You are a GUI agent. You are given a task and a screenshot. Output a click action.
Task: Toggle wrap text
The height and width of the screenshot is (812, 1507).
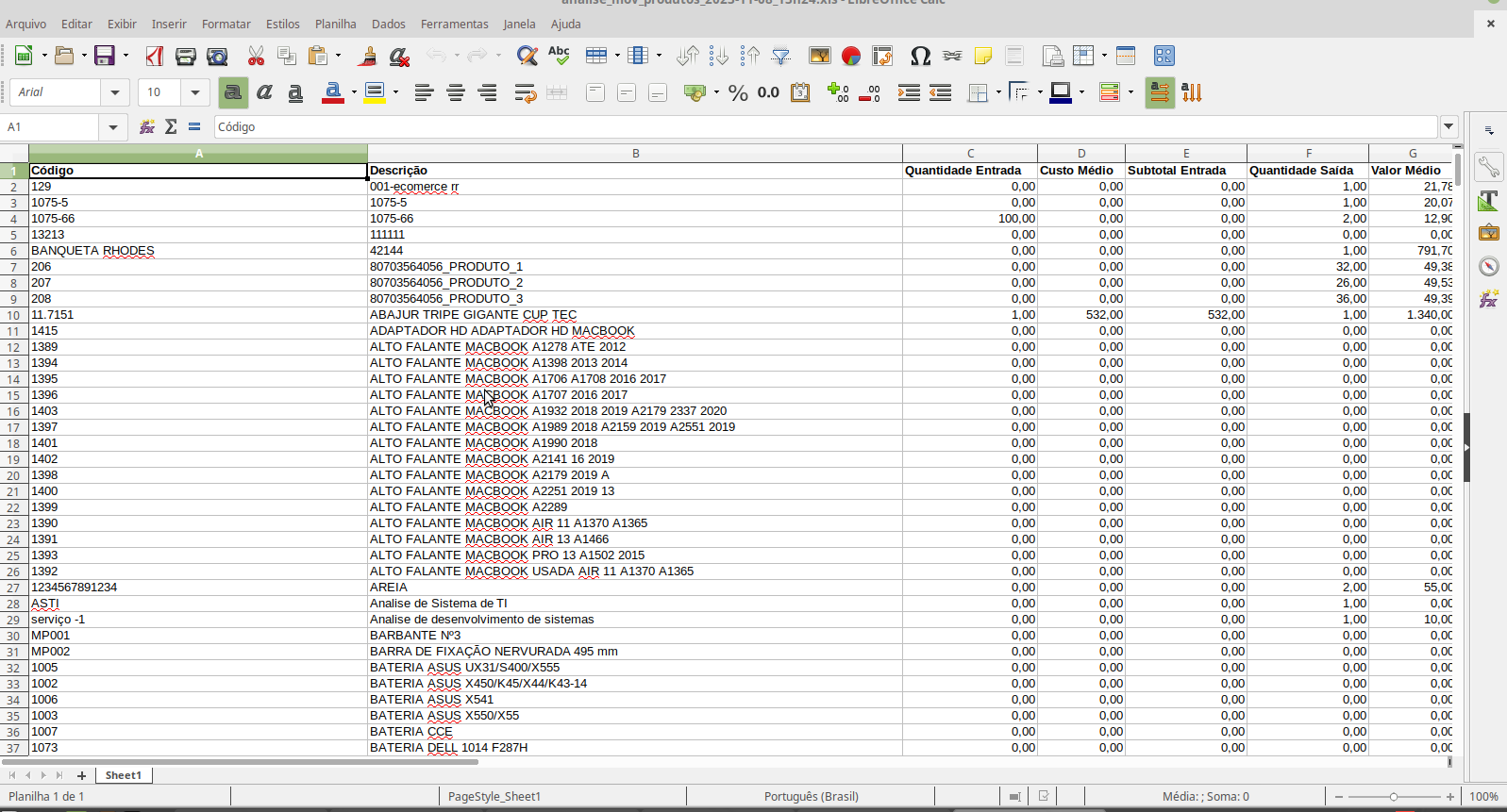click(x=526, y=92)
